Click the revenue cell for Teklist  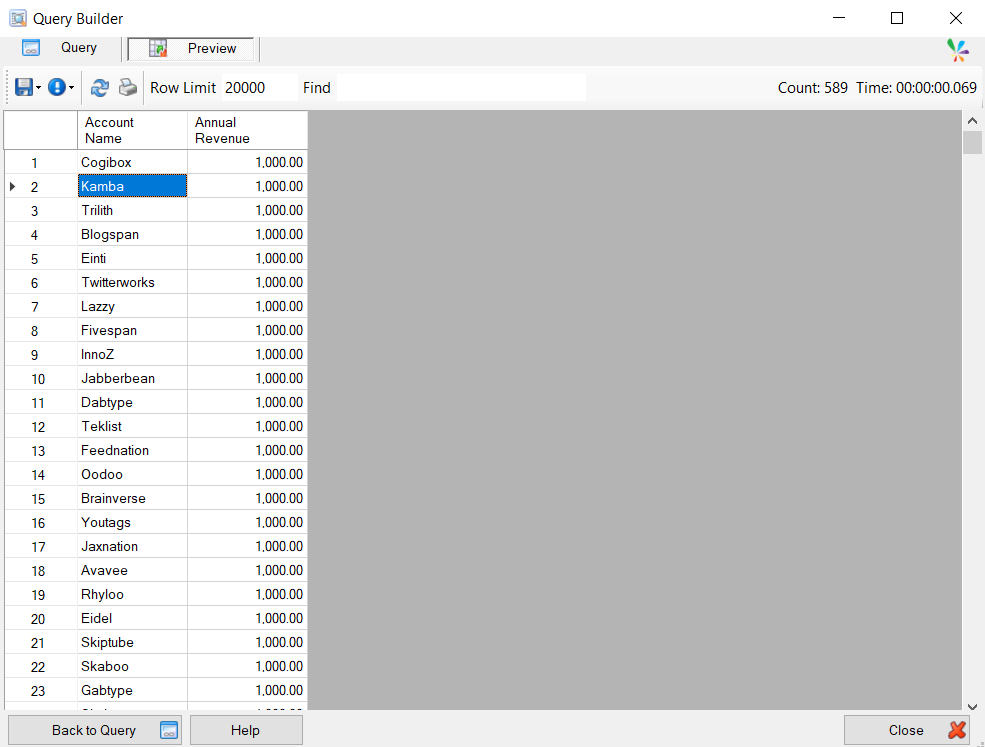pos(248,426)
